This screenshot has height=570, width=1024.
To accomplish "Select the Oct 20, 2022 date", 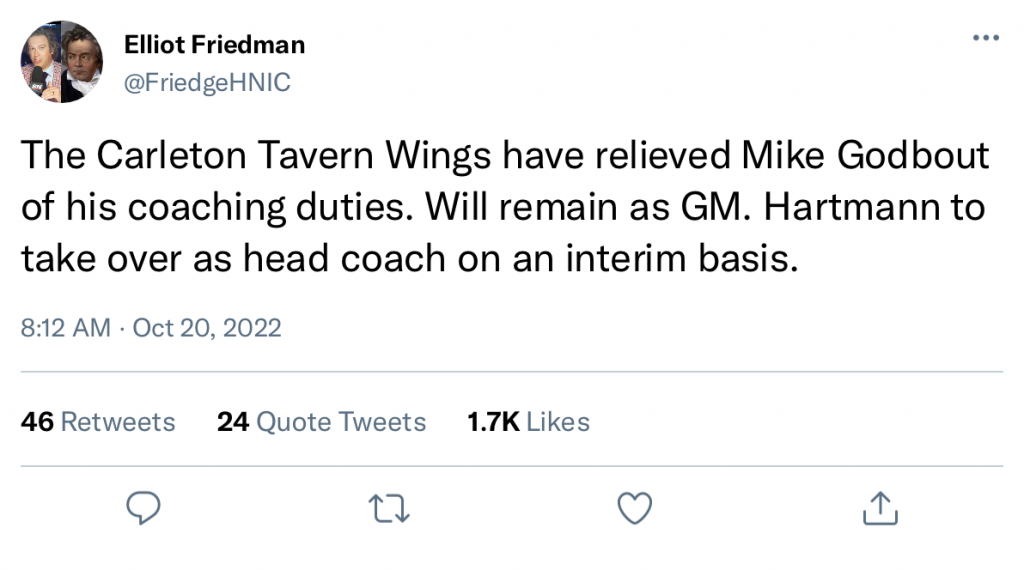I will pyautogui.click(x=207, y=327).
